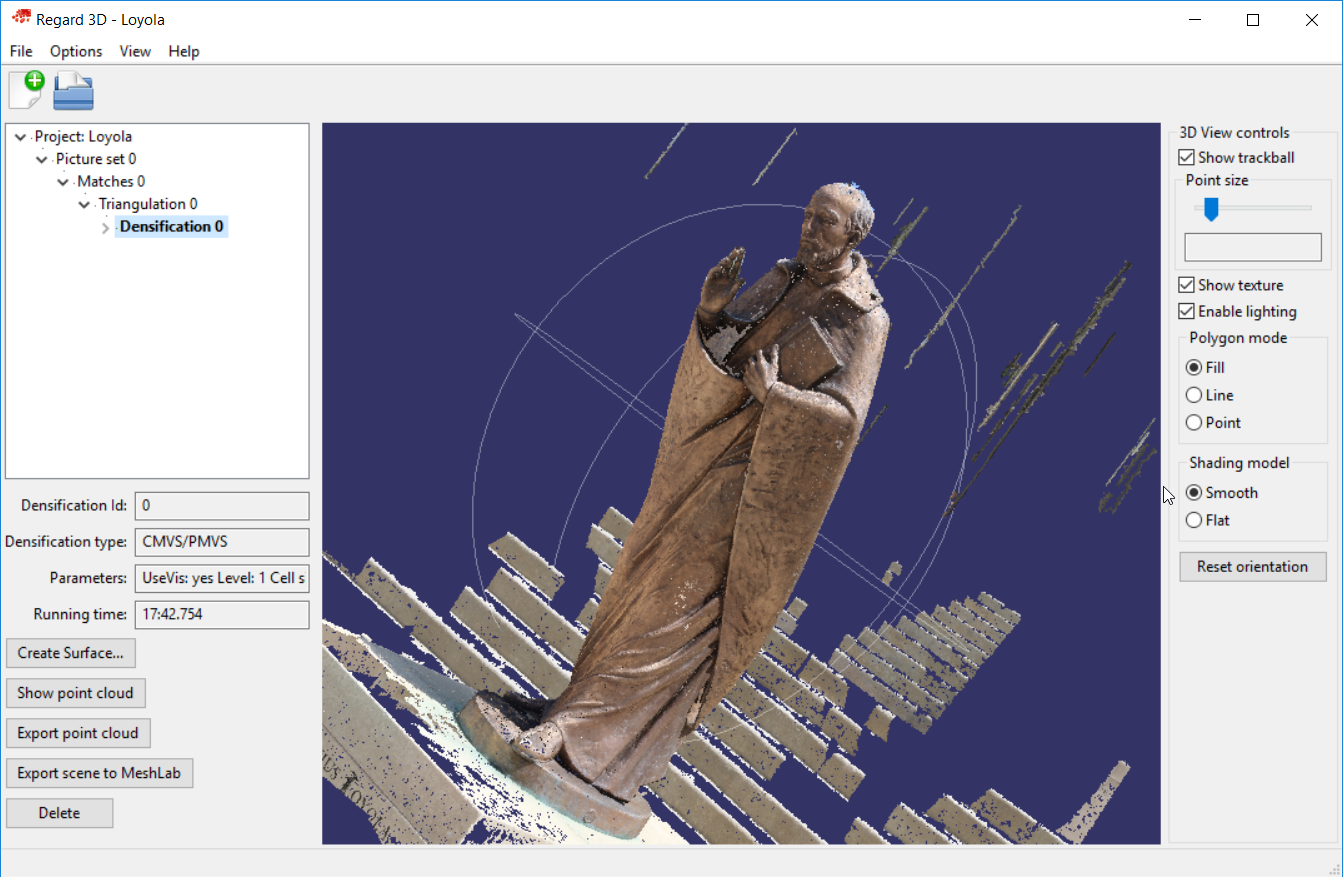Select Triangulation 0 in the tree
1343x877 pixels.
[148, 205]
